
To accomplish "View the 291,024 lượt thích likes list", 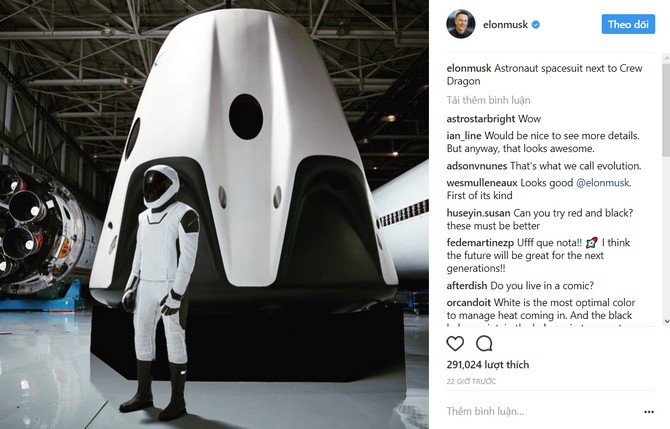I will 488,365.
